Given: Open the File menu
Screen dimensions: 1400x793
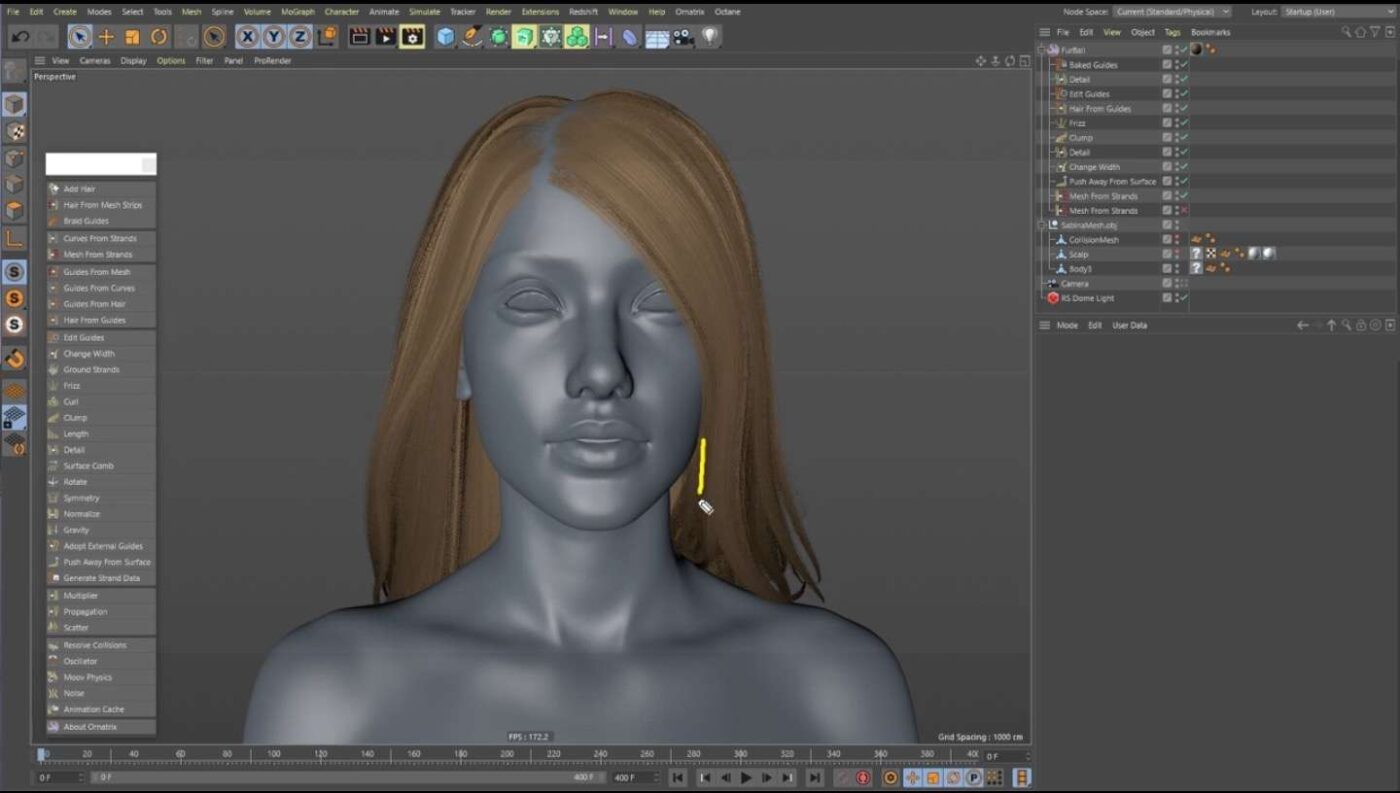Looking at the screenshot, I should coord(13,12).
